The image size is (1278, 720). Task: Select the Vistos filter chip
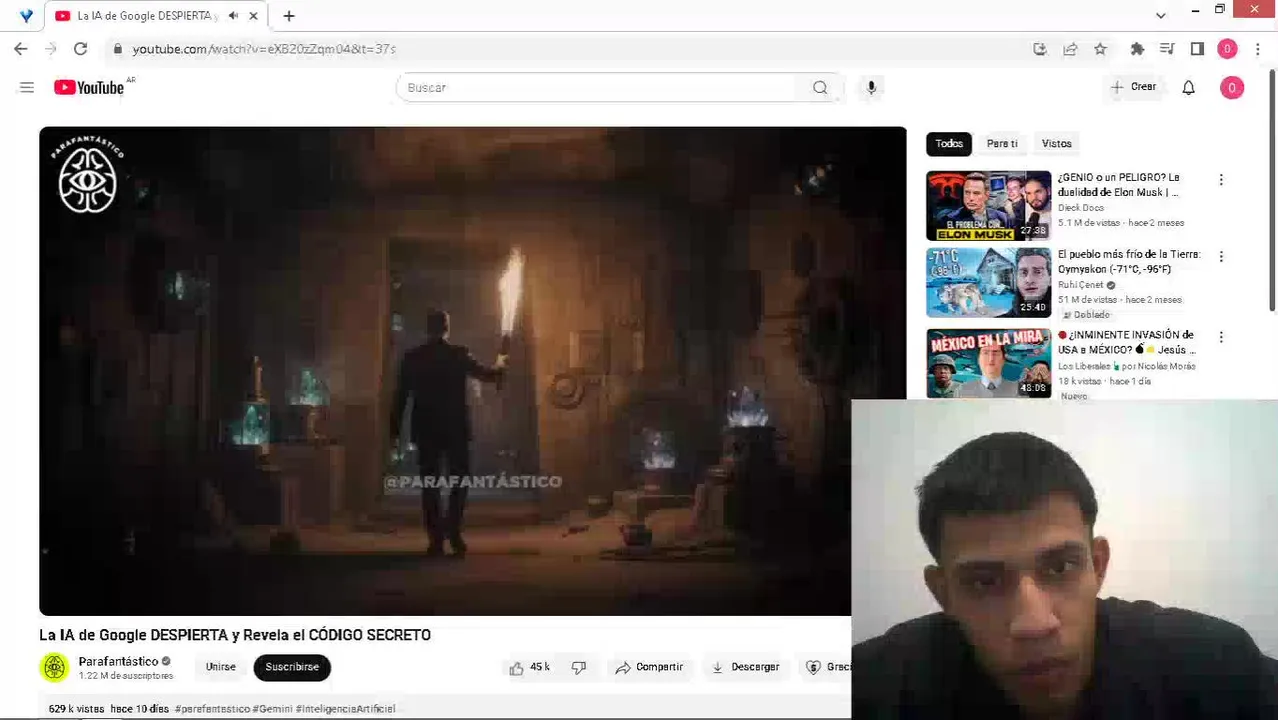point(1056,144)
